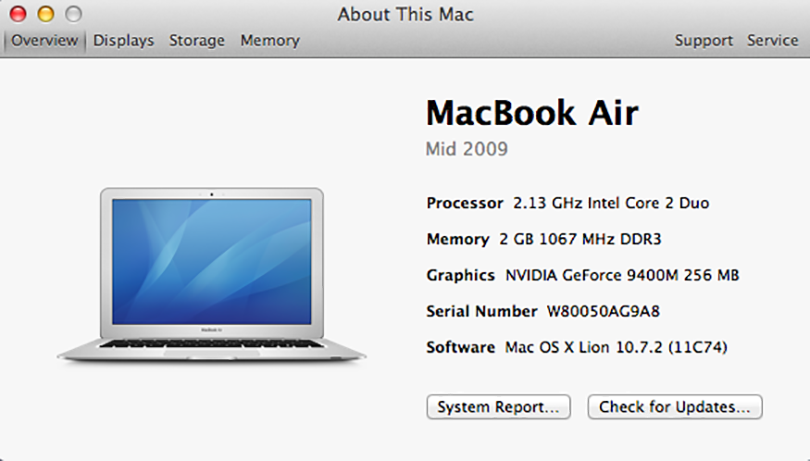Click the red close window button

[18, 14]
